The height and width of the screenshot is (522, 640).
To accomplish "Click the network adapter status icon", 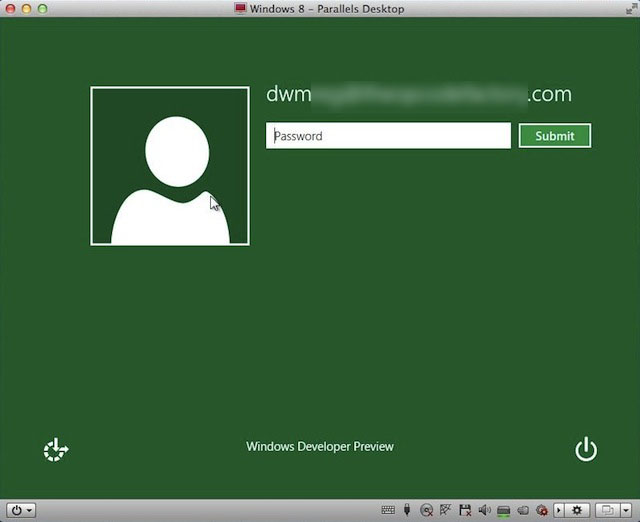I will click(445, 510).
